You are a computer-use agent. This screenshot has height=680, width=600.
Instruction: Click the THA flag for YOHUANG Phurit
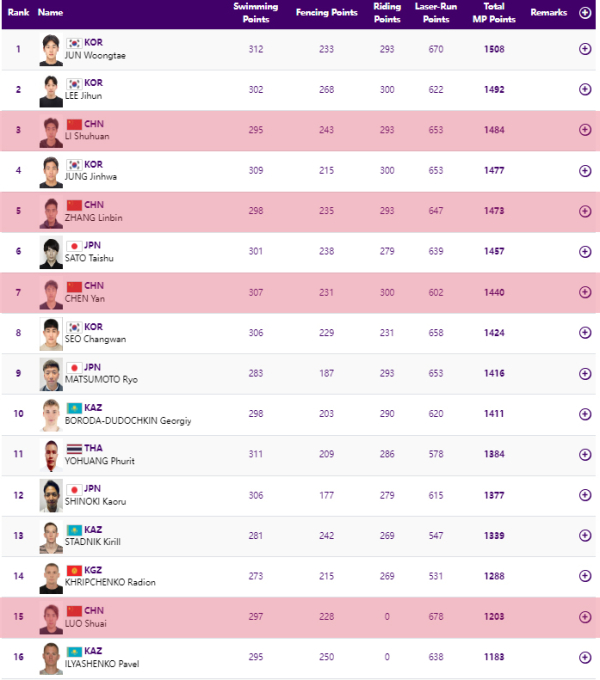tap(74, 448)
